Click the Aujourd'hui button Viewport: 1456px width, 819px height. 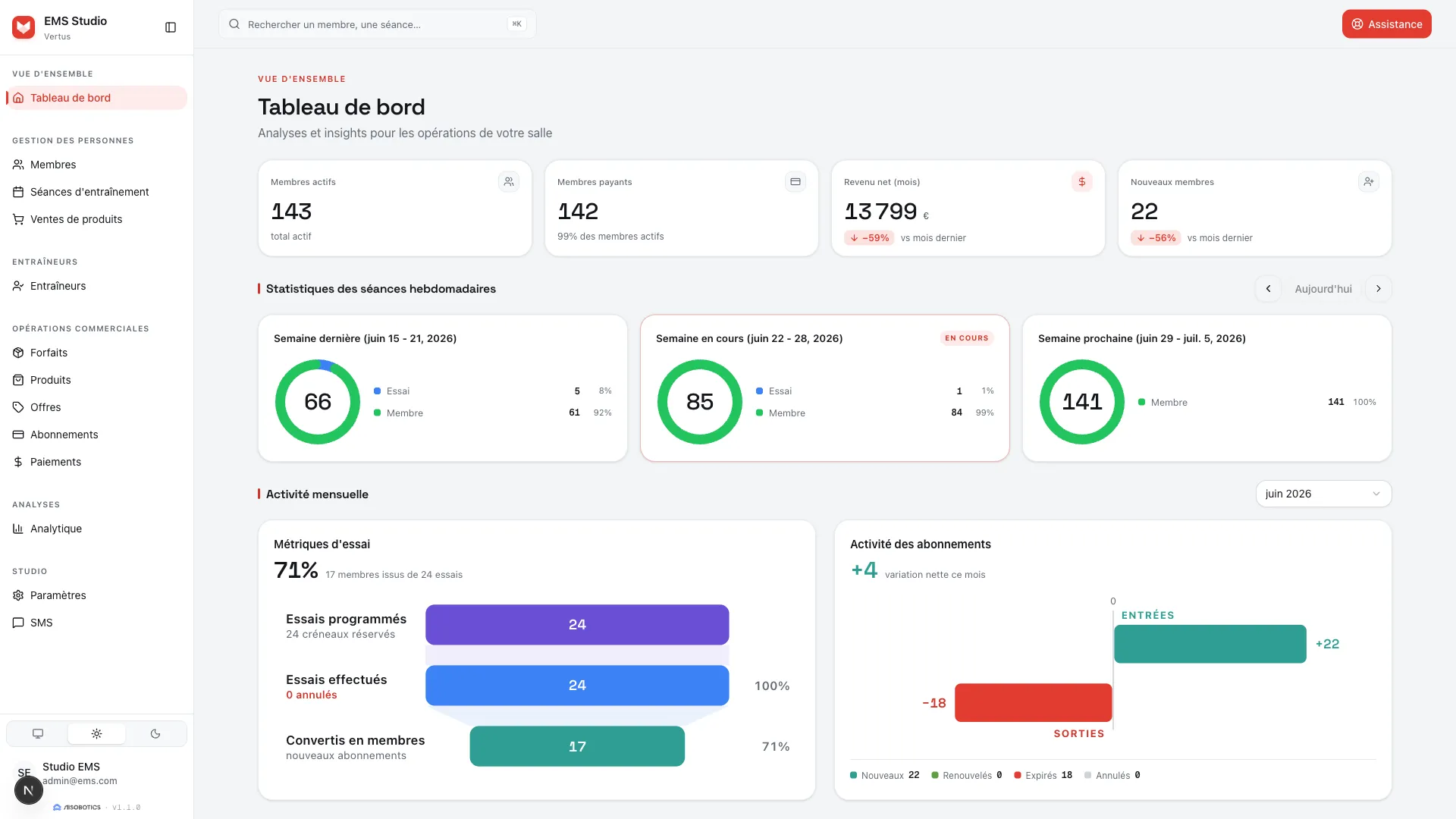click(x=1323, y=289)
